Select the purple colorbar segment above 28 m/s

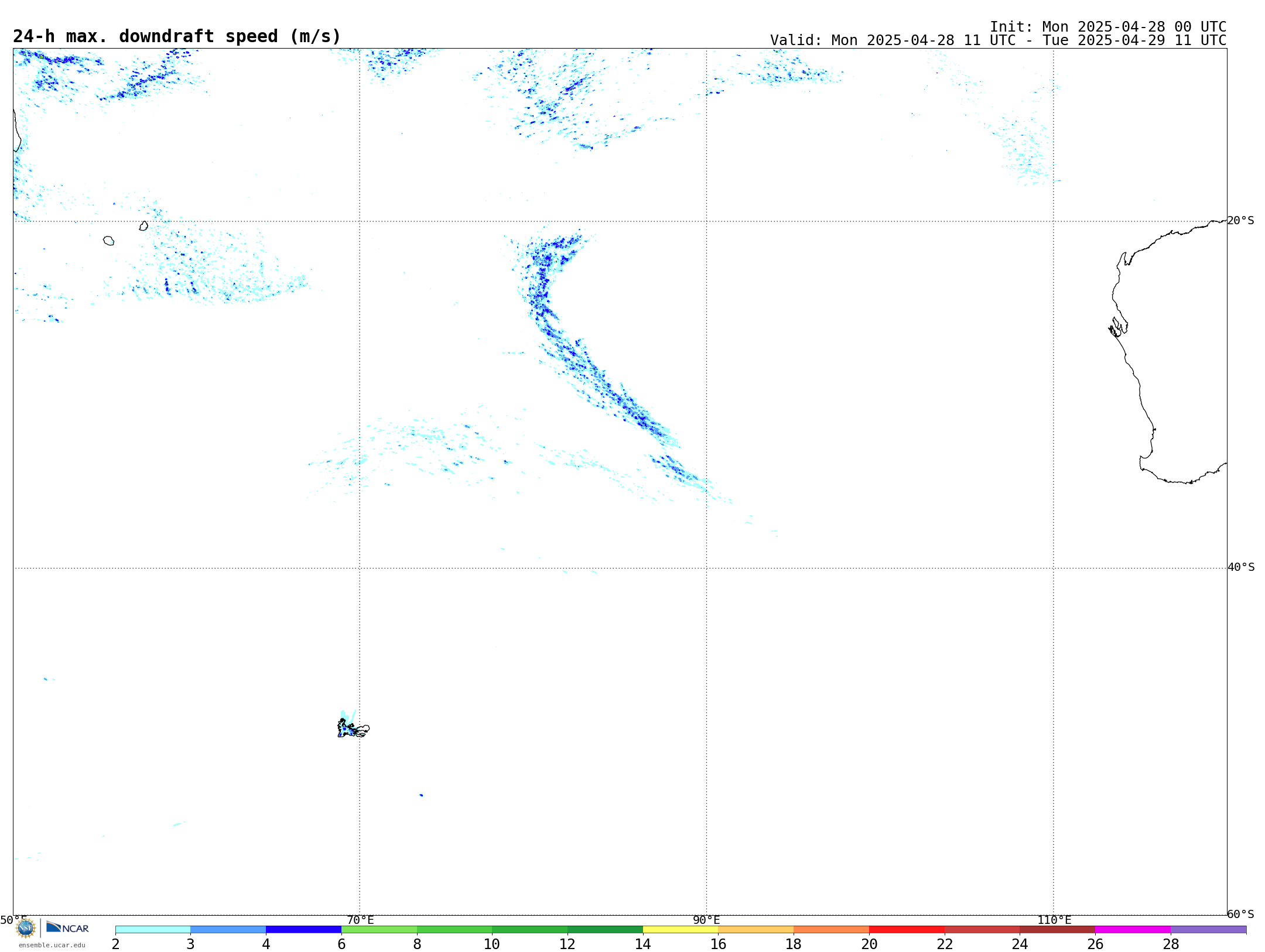tap(1208, 929)
